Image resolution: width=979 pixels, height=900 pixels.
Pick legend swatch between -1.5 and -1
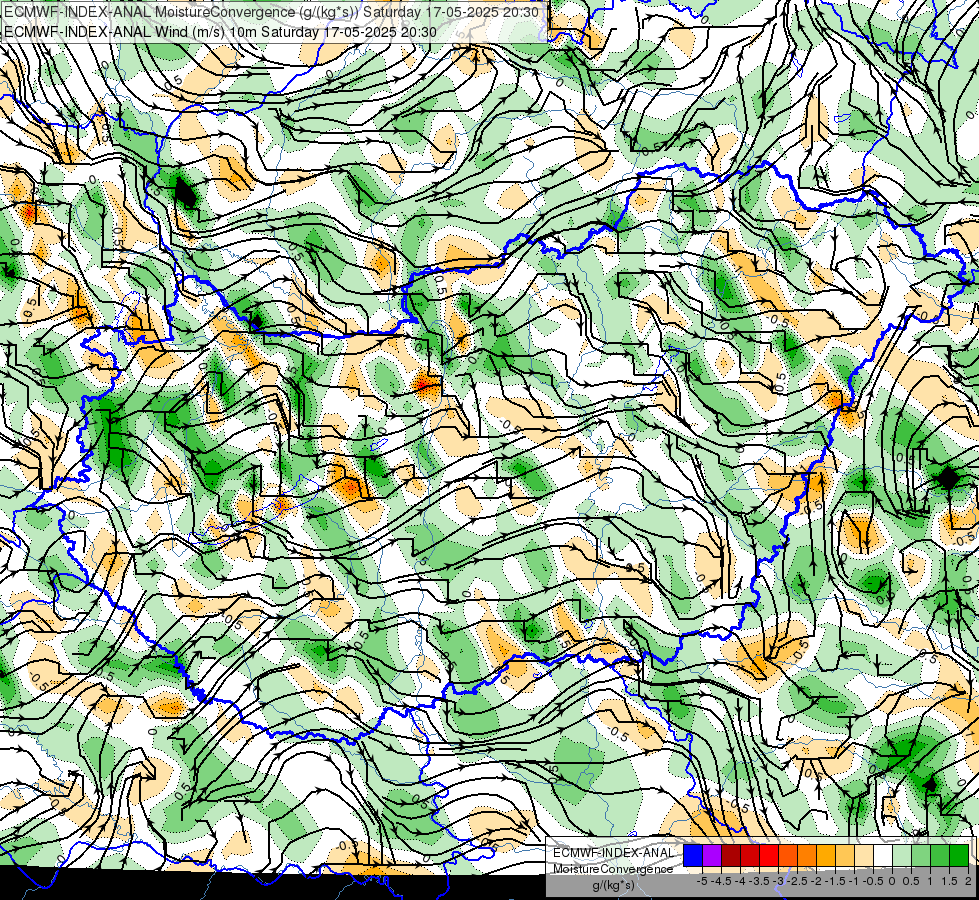click(845, 855)
